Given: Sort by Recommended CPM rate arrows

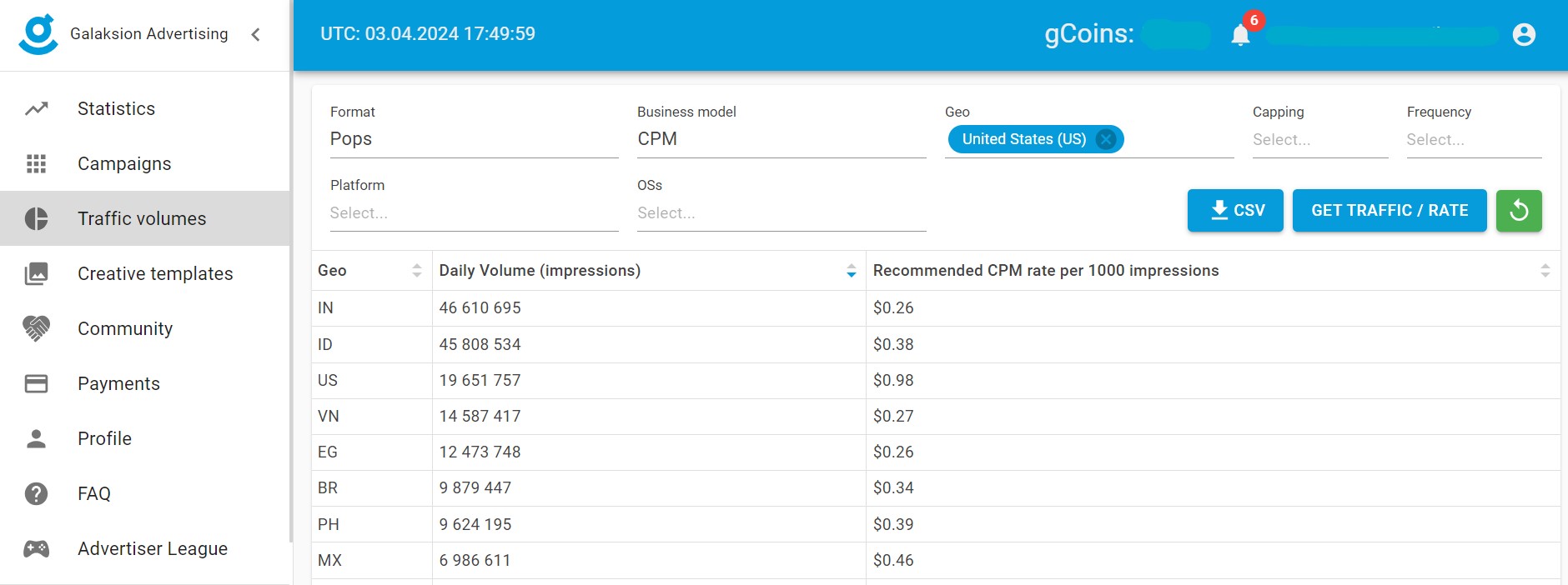Looking at the screenshot, I should (1545, 270).
